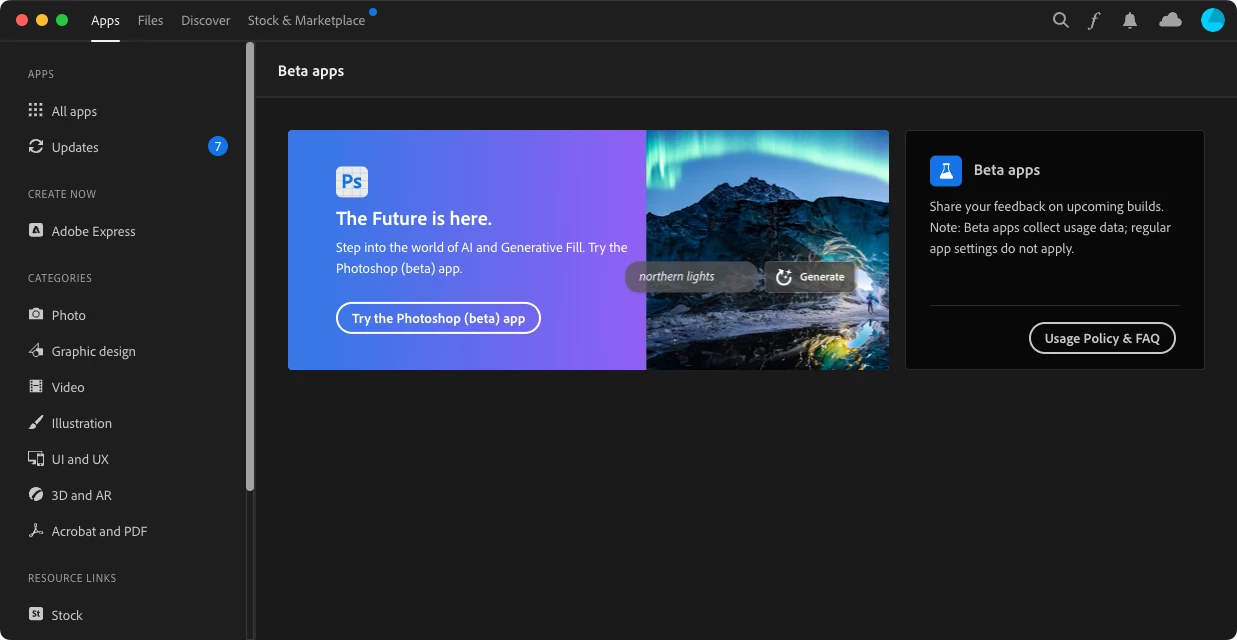The image size is (1237, 640).
Task: Check the cloud sync status icon
Action: [x=1170, y=20]
